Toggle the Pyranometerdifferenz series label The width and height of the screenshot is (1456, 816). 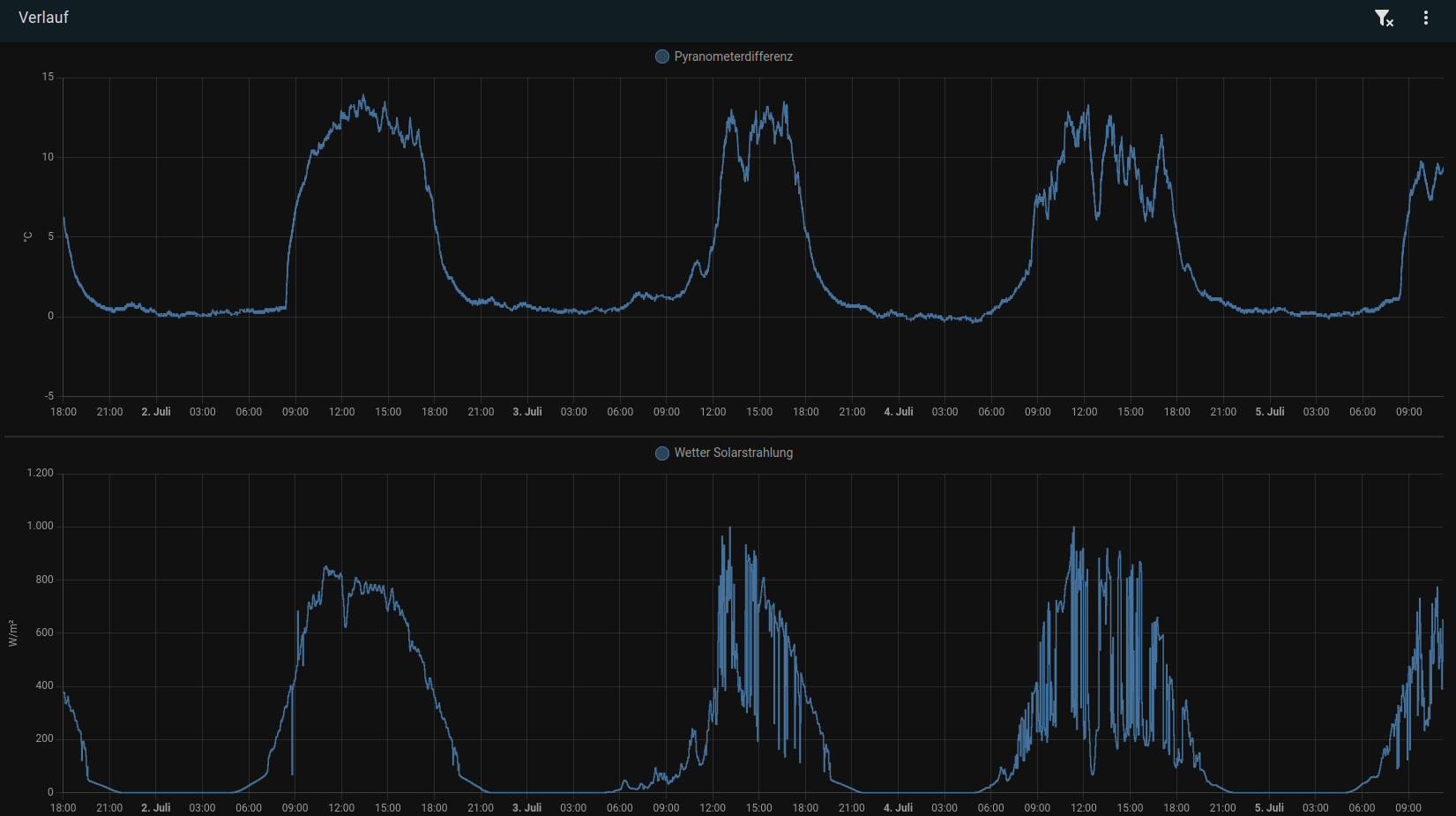pyautogui.click(x=733, y=56)
